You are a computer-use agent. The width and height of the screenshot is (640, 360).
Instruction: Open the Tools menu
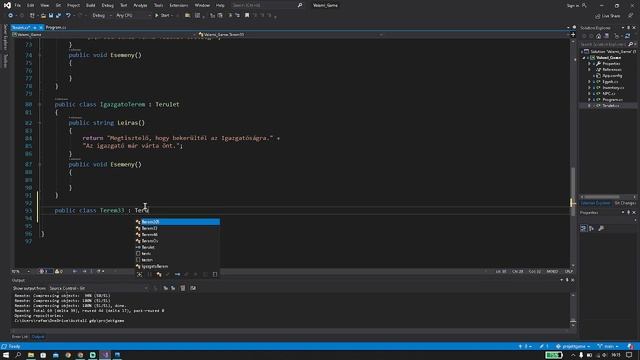[158, 5]
